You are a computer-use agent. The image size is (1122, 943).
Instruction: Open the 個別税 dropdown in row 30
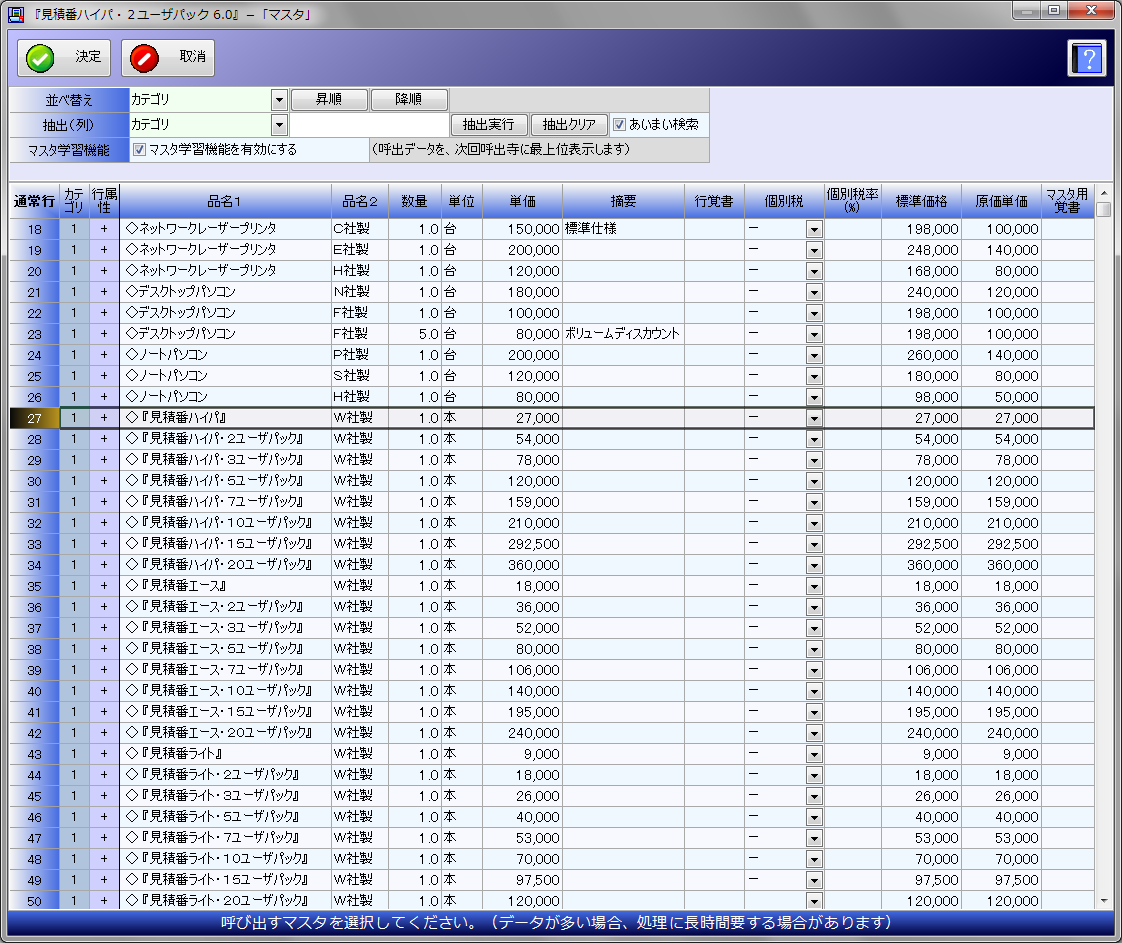[x=814, y=482]
